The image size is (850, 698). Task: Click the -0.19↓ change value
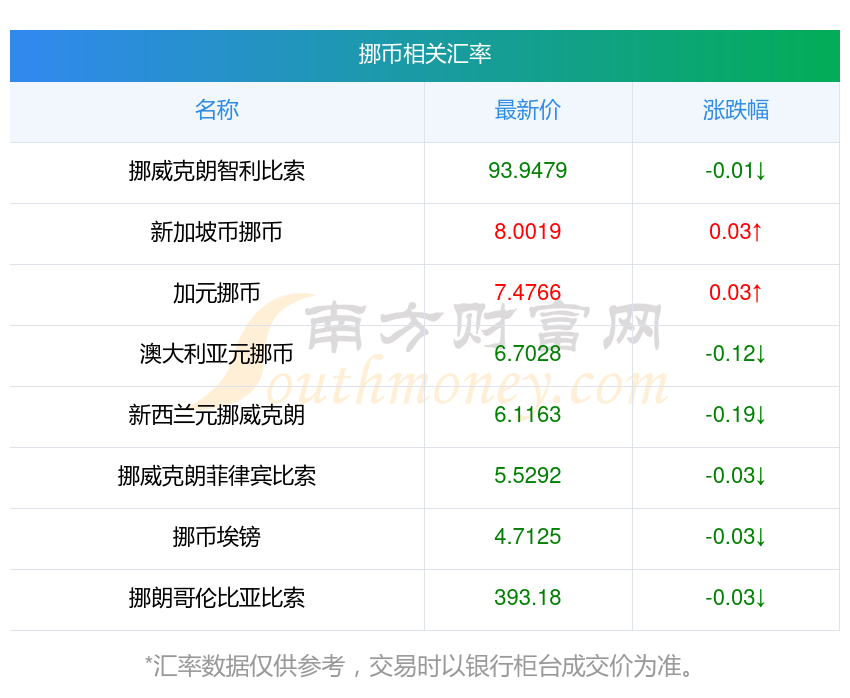point(736,415)
